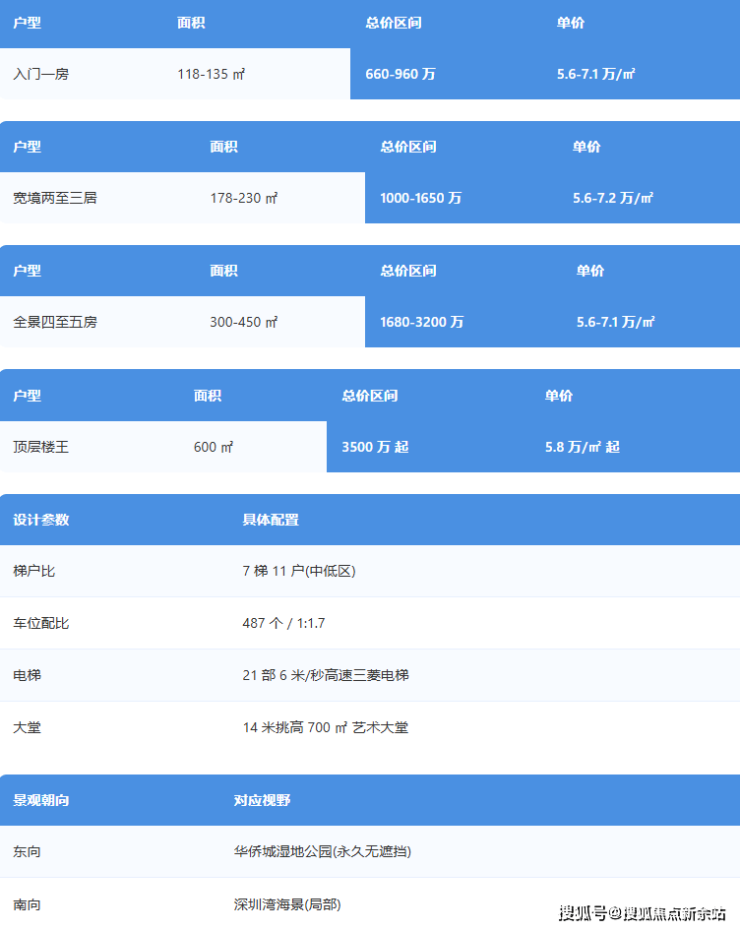
Task: Click the 5.6-7.2 万/㎡ unit price
Action: [x=613, y=198]
